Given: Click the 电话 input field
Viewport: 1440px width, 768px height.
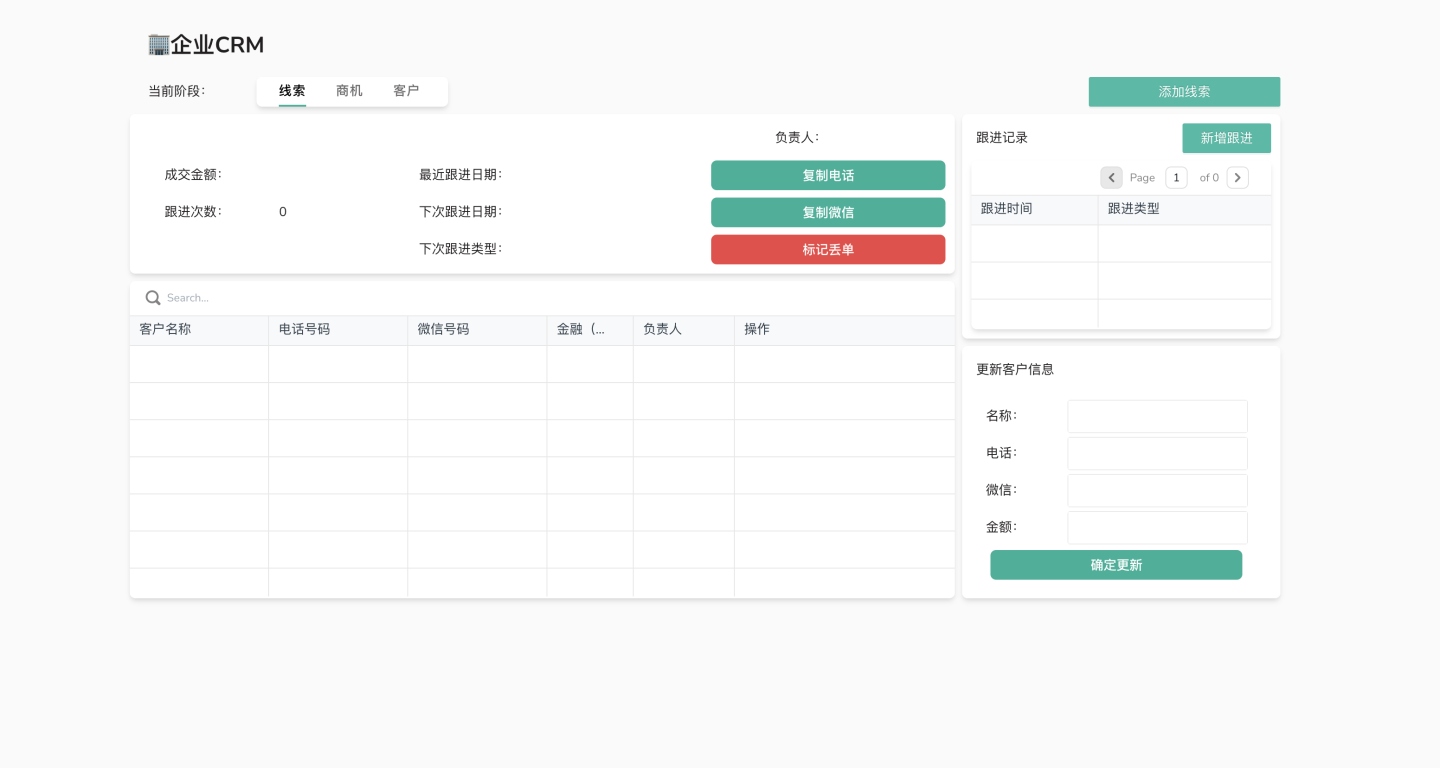Looking at the screenshot, I should pyautogui.click(x=1157, y=453).
